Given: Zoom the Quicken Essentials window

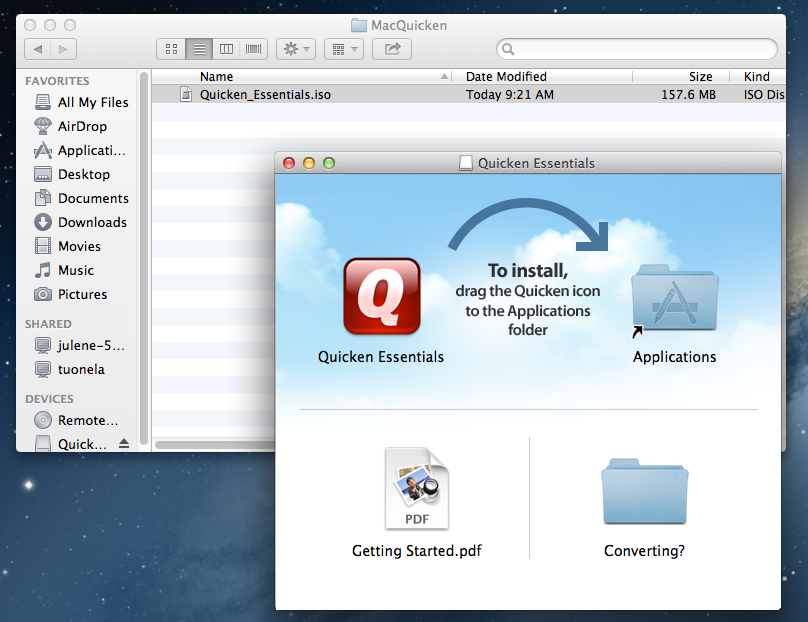Looking at the screenshot, I should (x=329, y=163).
